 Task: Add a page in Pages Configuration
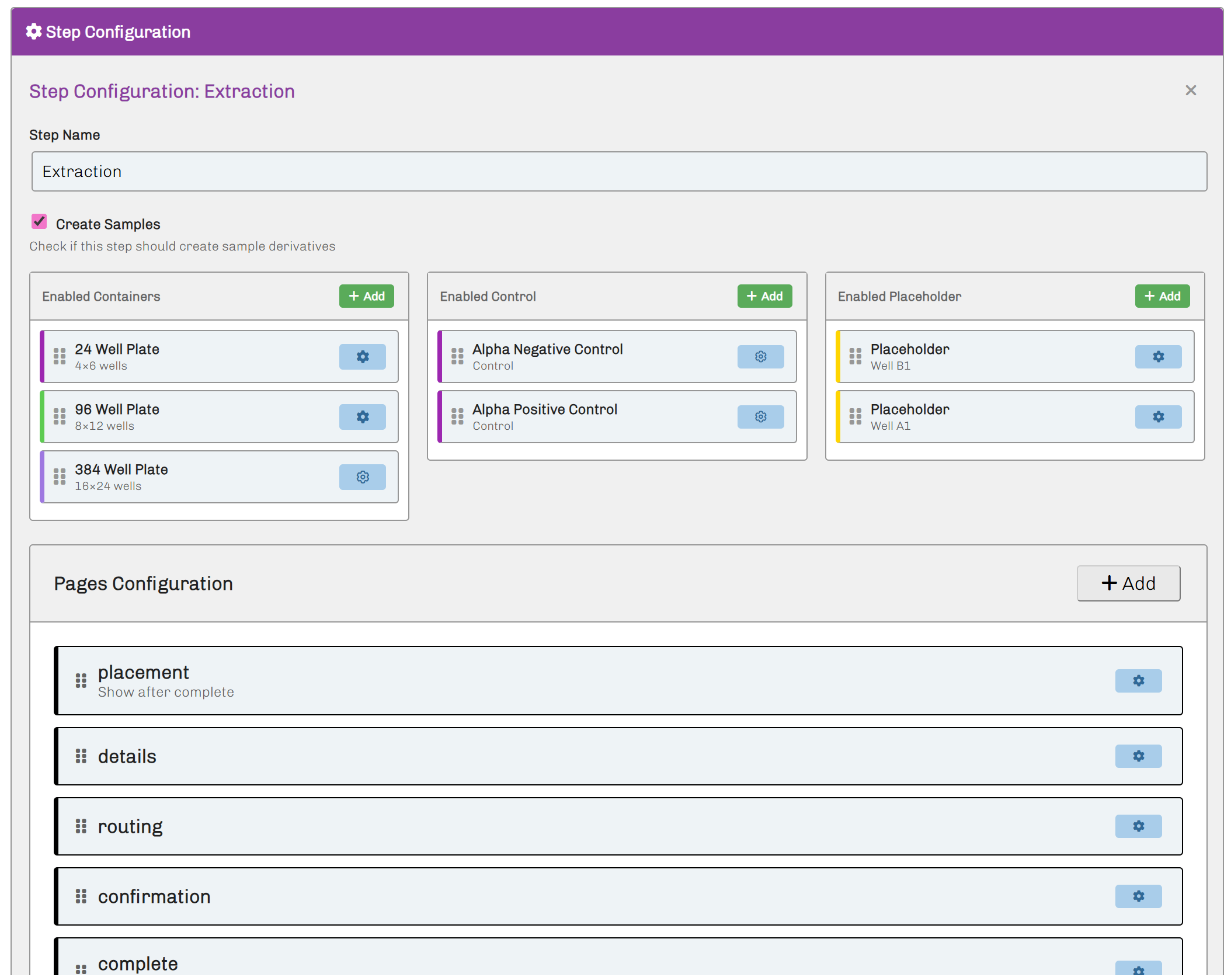tap(1128, 584)
